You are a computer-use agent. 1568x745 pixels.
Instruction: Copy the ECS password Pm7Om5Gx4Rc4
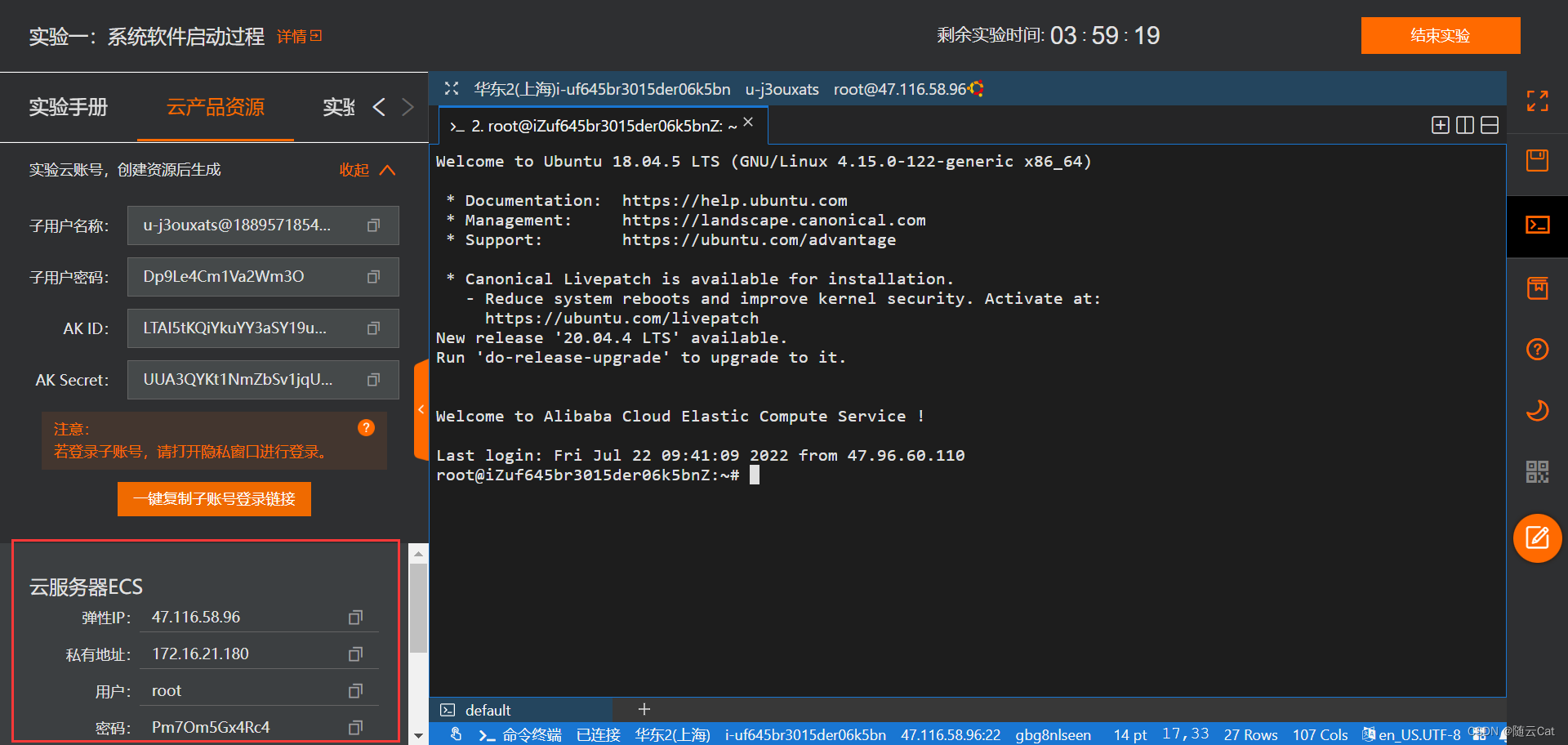(355, 727)
